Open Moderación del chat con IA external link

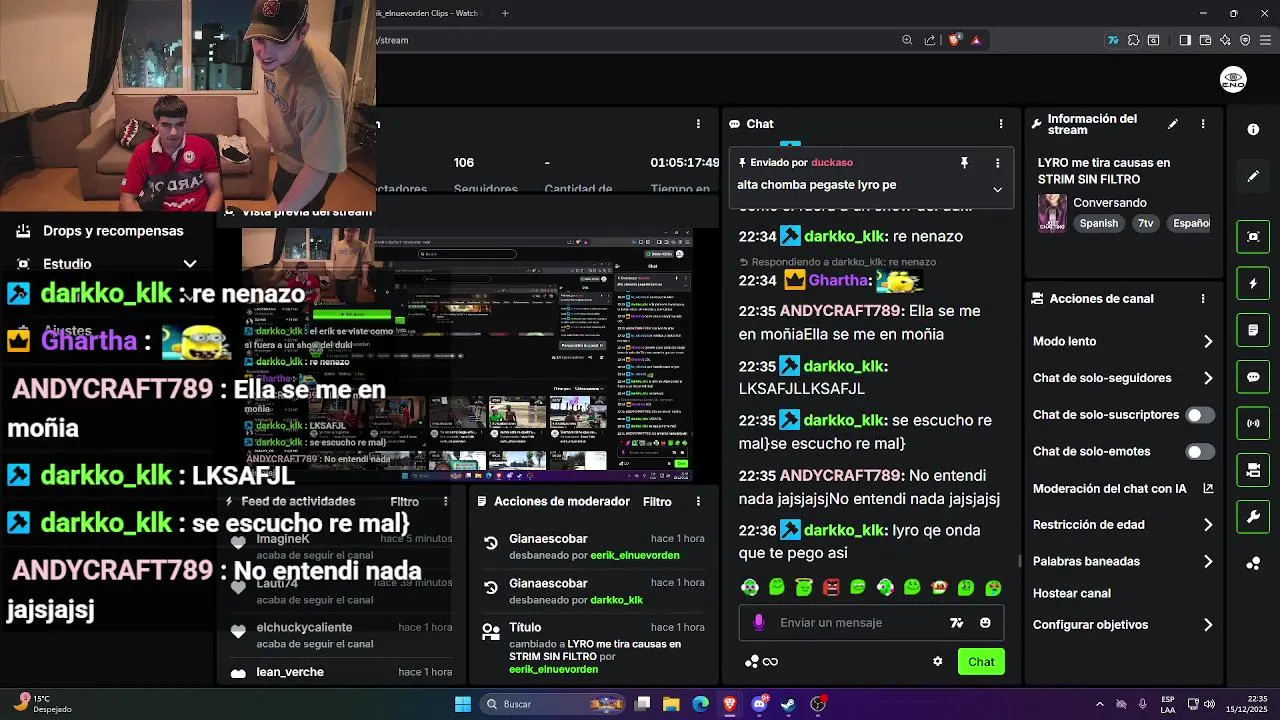[x=1208, y=488]
